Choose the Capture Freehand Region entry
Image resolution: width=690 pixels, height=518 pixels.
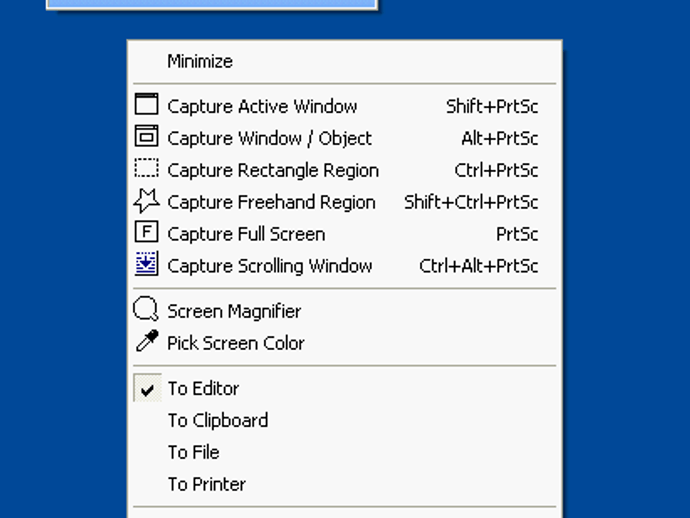tap(271, 202)
